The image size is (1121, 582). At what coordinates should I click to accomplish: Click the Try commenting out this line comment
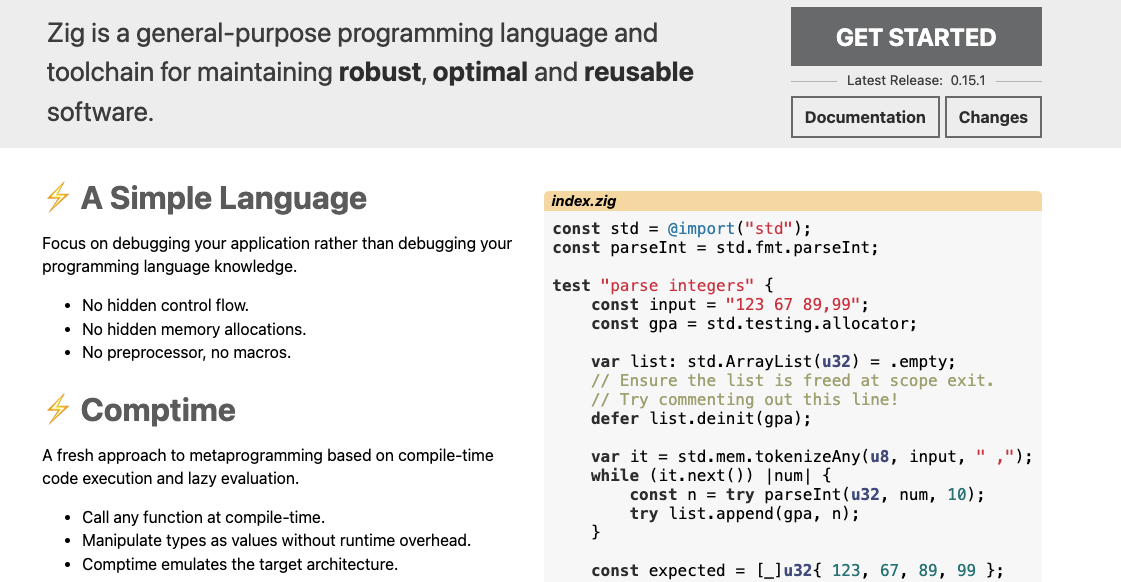coord(744,399)
